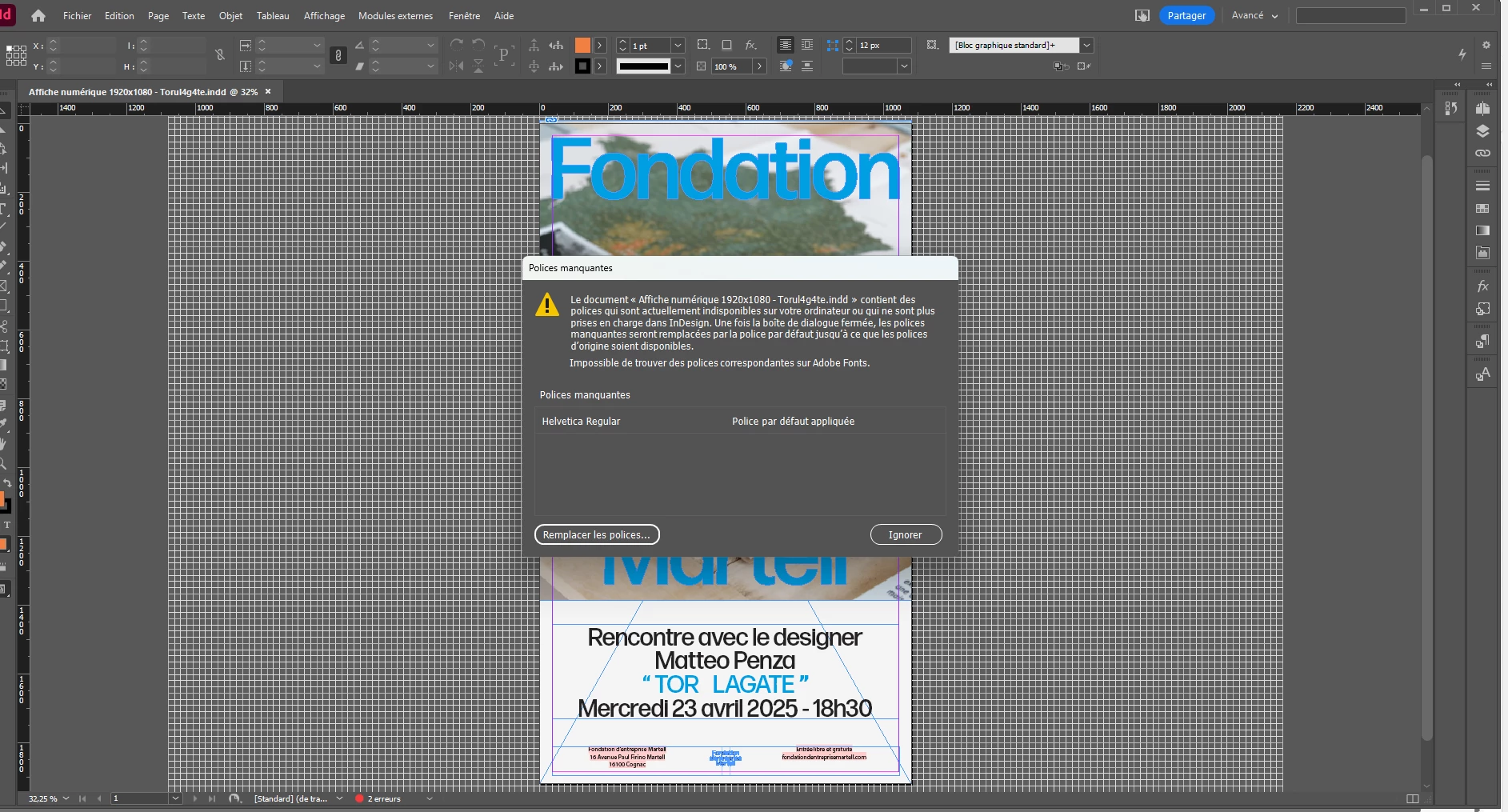The width and height of the screenshot is (1508, 812).
Task: Open the Avancé workspace switcher
Action: point(1254,15)
